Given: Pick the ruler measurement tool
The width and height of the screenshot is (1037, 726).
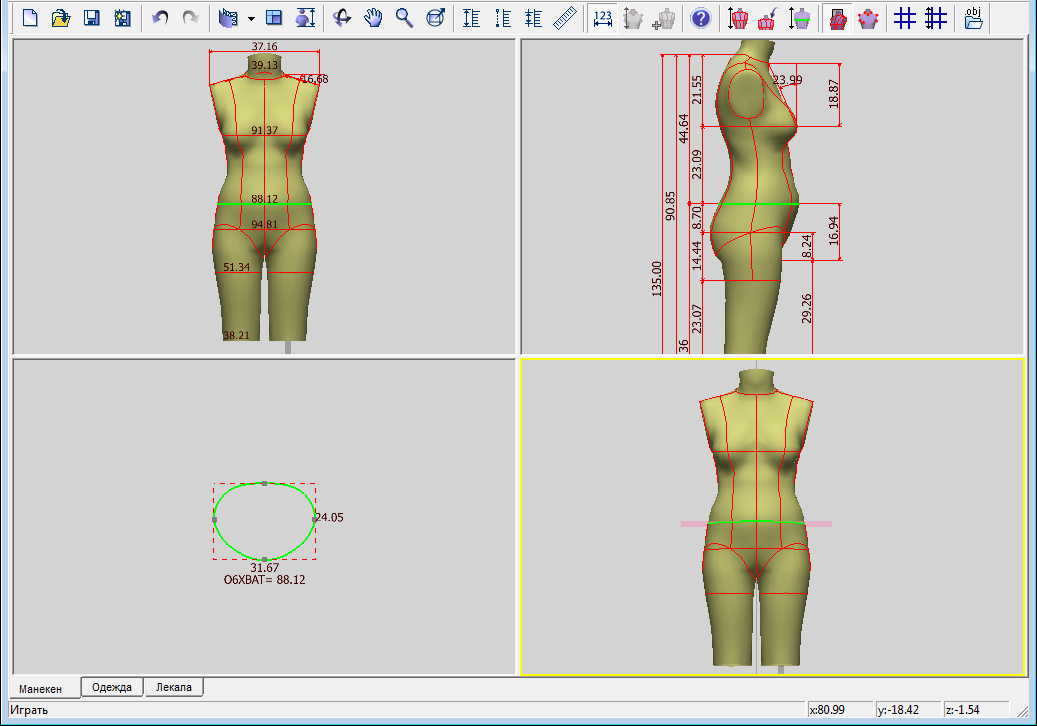Looking at the screenshot, I should [565, 17].
